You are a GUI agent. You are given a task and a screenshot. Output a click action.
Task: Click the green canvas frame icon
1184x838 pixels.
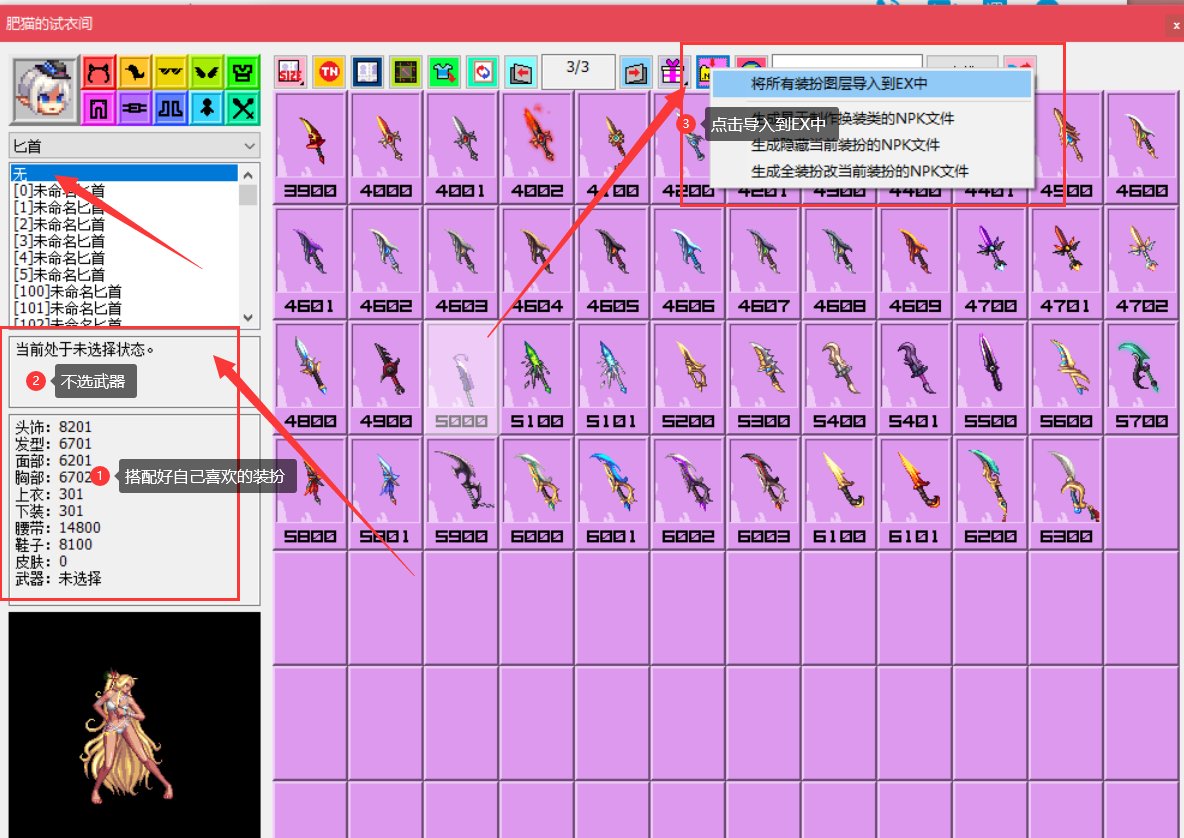click(406, 72)
